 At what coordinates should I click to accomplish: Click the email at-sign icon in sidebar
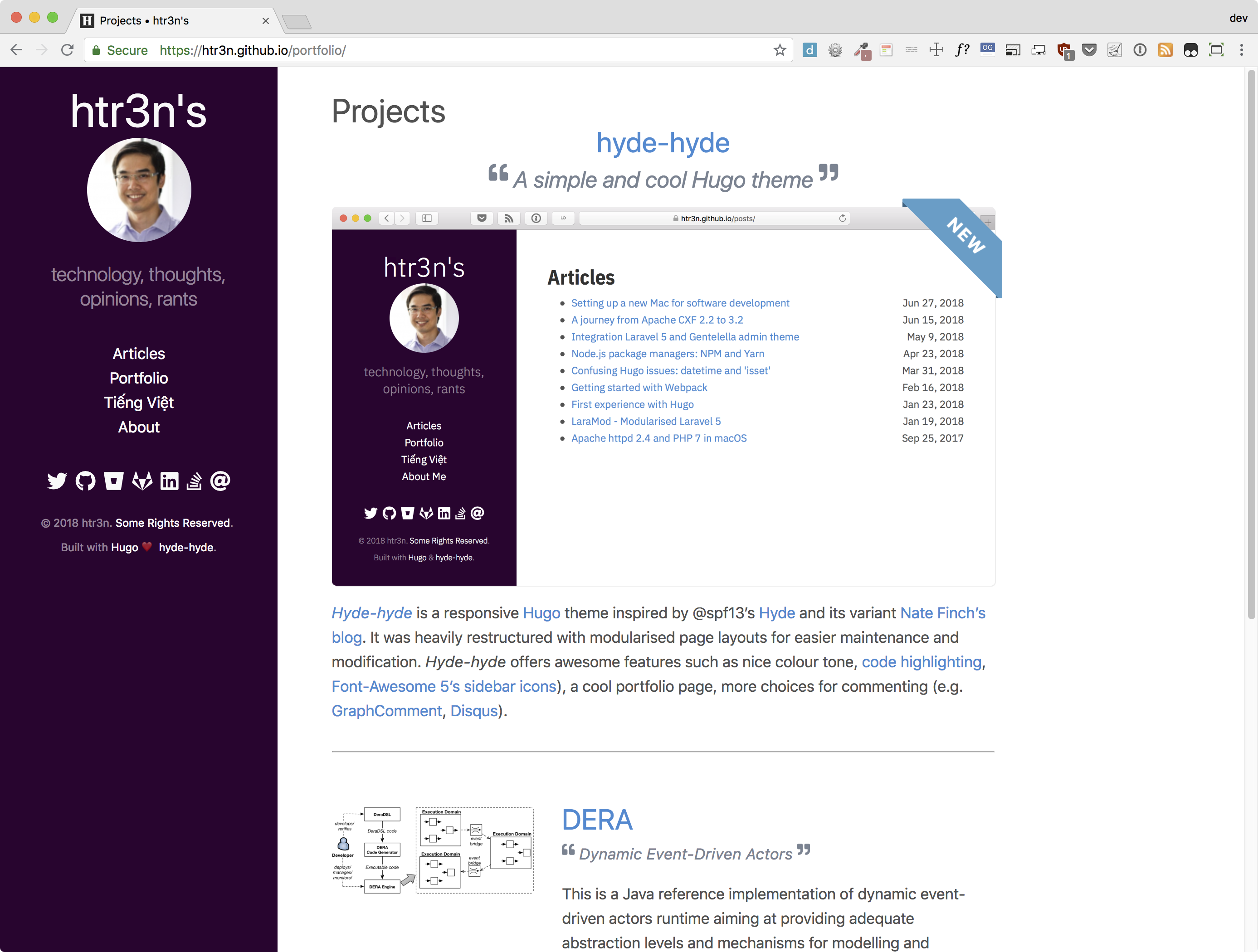(x=220, y=481)
